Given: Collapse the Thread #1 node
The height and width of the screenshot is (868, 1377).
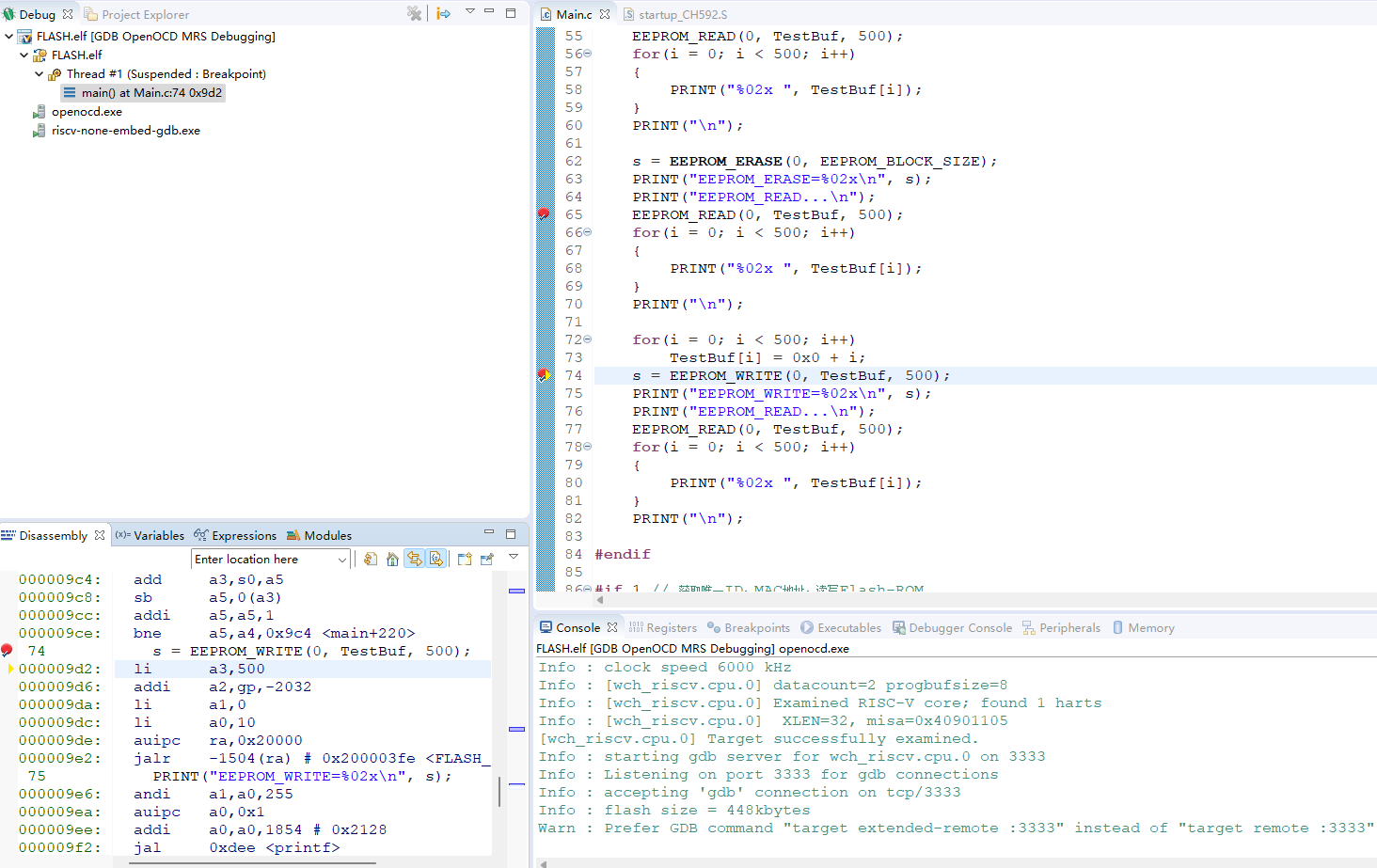Looking at the screenshot, I should (40, 74).
